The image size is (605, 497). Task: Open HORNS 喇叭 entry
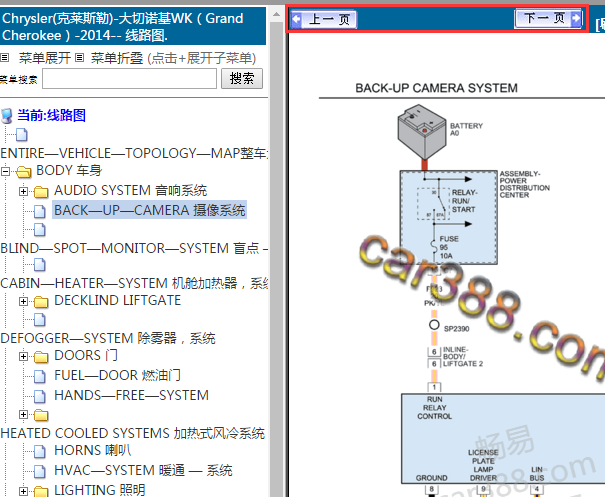pos(93,450)
